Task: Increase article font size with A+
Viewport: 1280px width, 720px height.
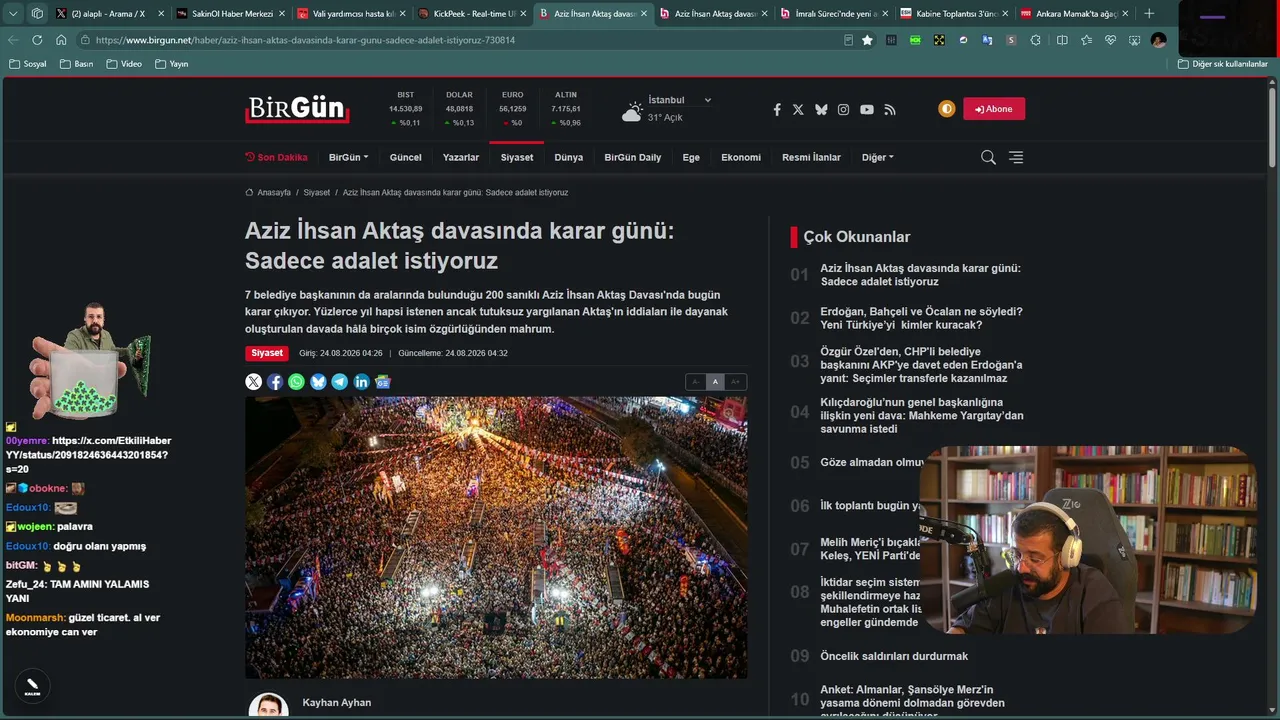Action: (736, 382)
